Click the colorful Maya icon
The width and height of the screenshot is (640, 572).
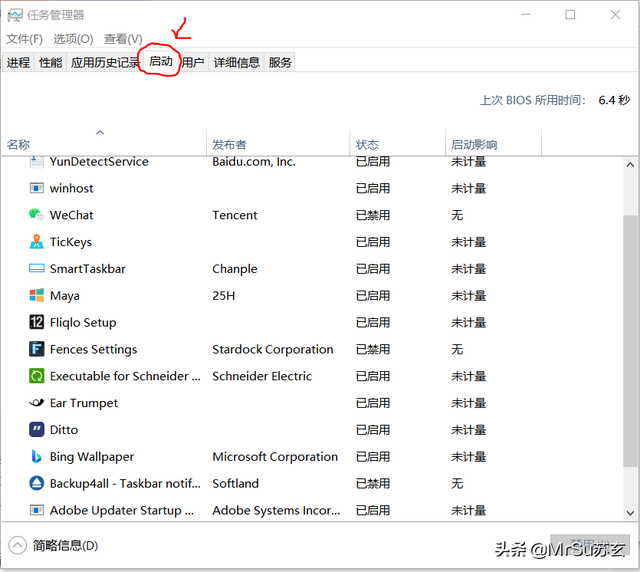(36, 295)
